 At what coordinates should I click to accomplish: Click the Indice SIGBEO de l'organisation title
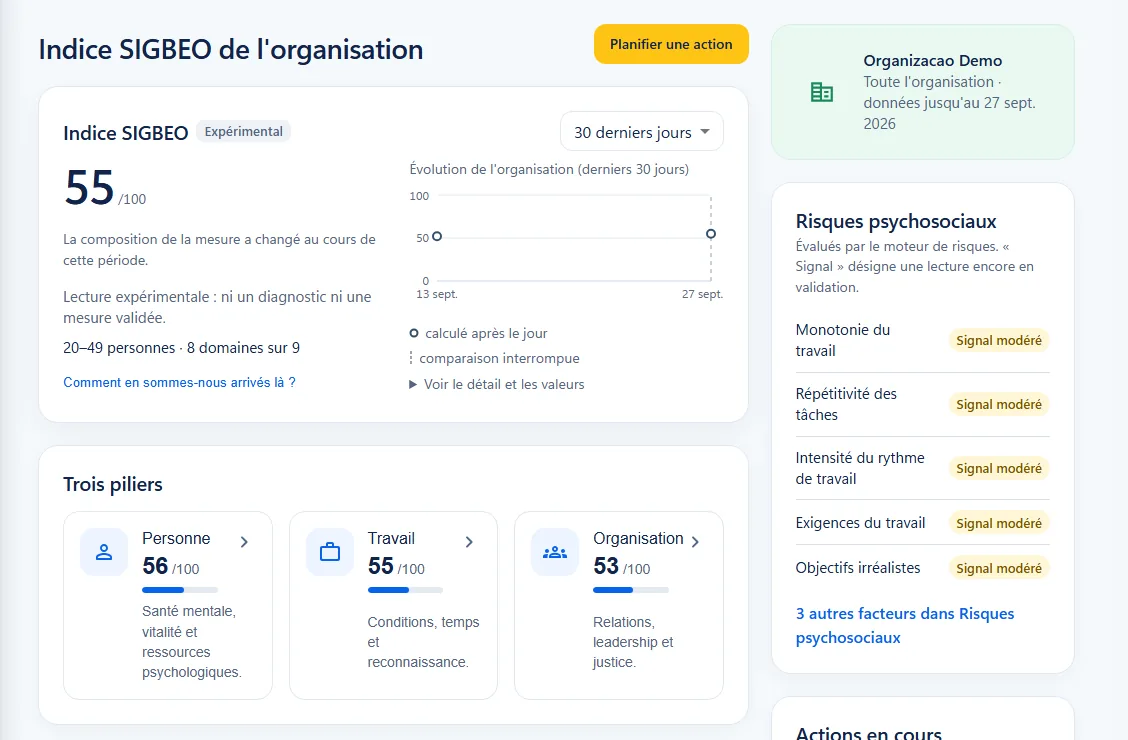pos(231,50)
